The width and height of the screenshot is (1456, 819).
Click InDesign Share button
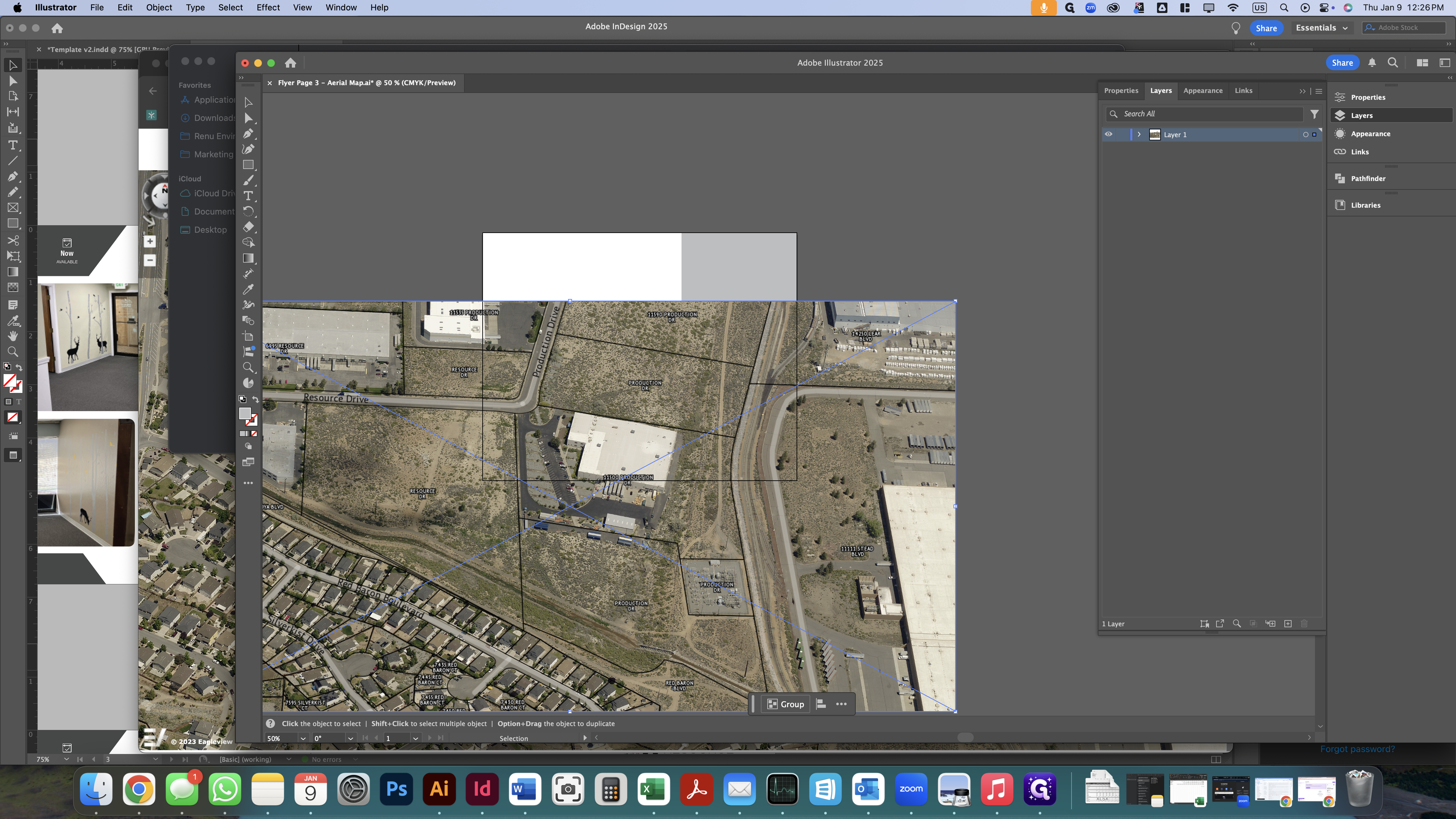click(1266, 28)
